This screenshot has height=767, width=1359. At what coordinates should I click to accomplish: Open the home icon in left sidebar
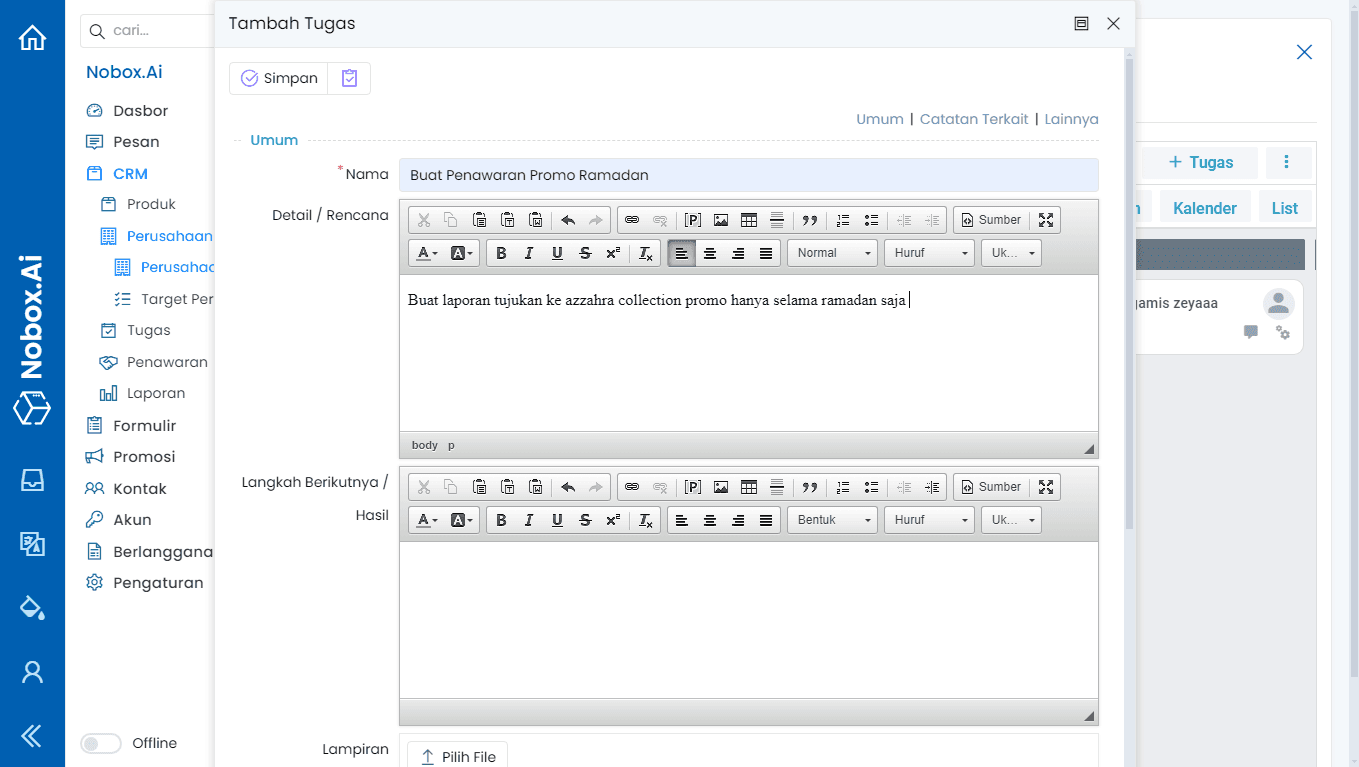point(32,38)
